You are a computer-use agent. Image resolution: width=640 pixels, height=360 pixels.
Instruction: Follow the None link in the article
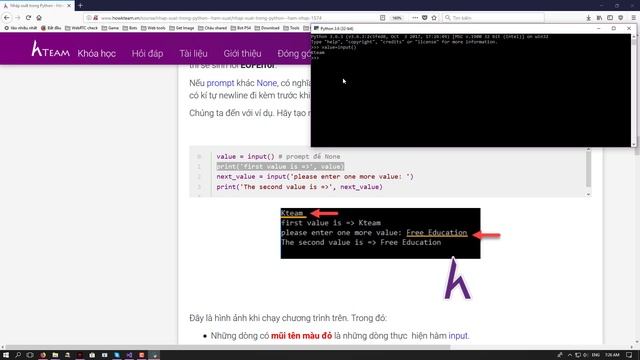[x=267, y=83]
